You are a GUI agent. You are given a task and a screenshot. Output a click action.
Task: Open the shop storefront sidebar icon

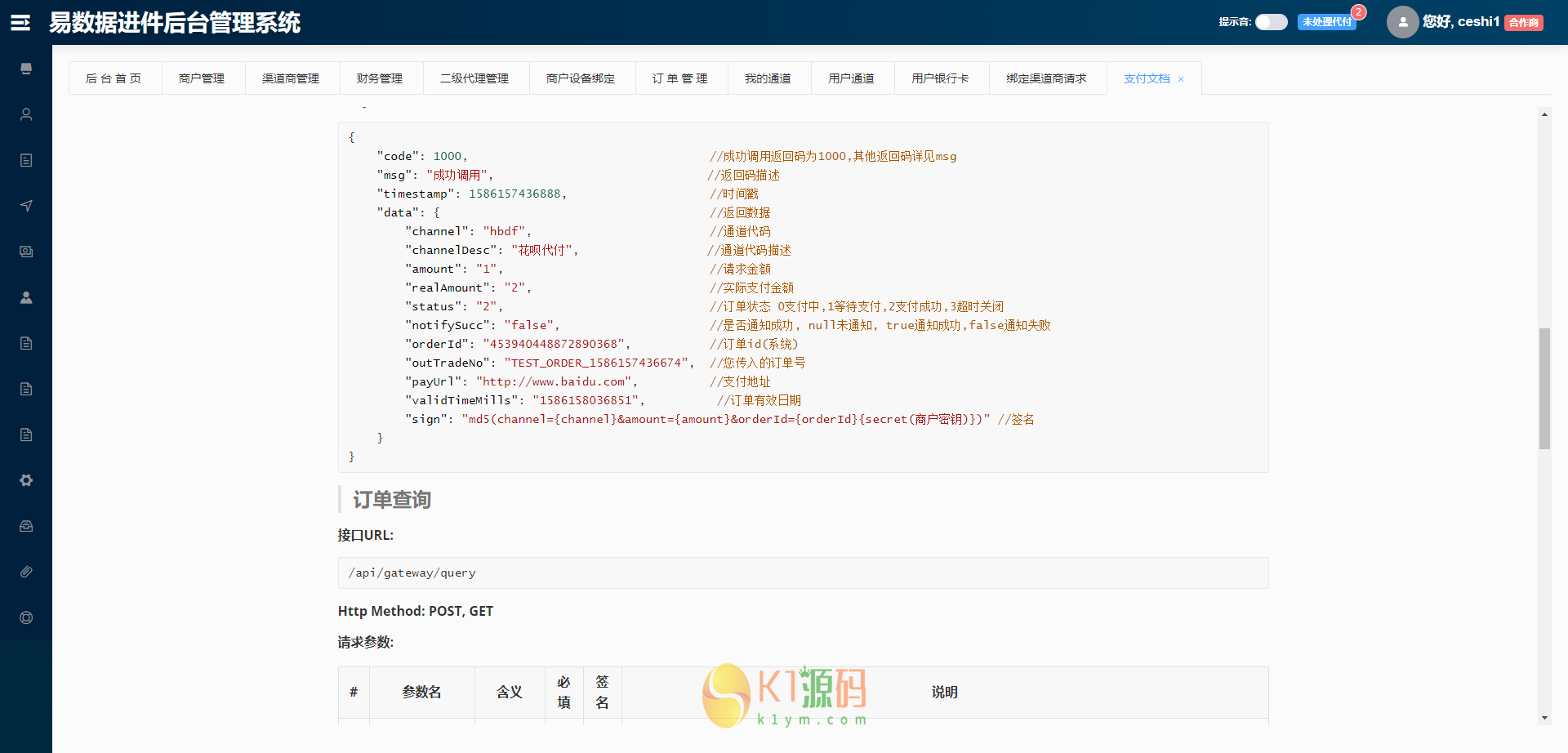[26, 69]
